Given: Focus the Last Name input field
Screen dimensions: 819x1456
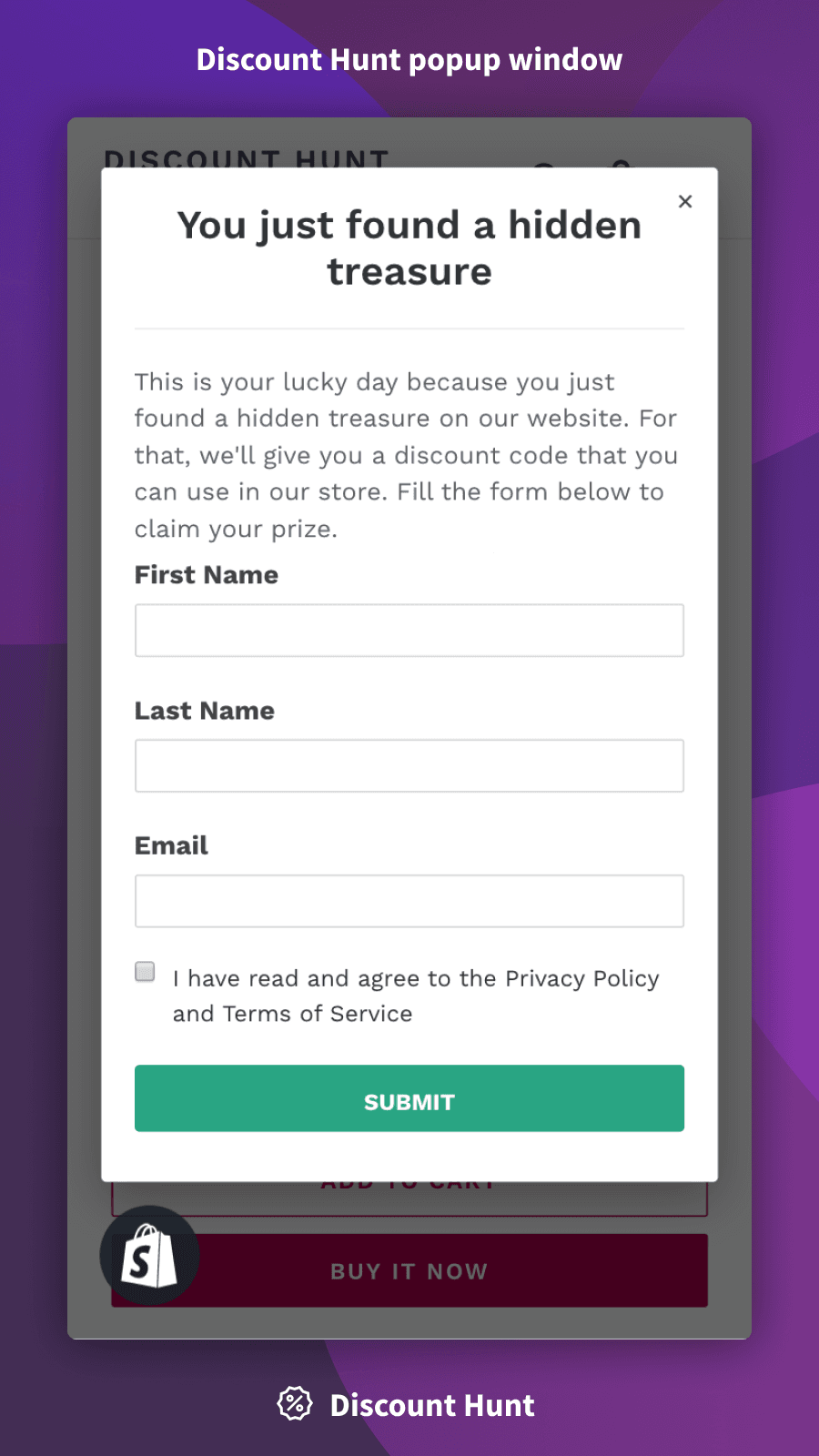Looking at the screenshot, I should point(409,765).
